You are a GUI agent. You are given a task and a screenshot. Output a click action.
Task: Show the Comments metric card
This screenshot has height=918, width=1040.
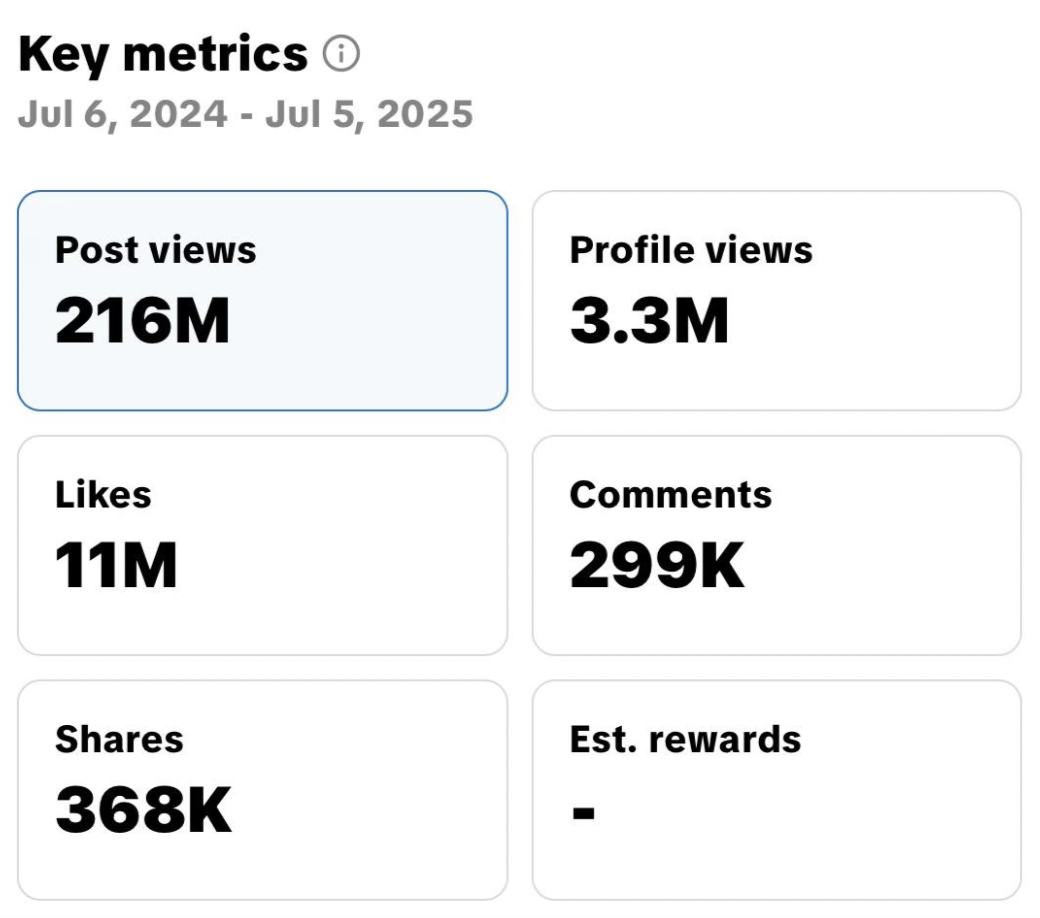click(777, 545)
